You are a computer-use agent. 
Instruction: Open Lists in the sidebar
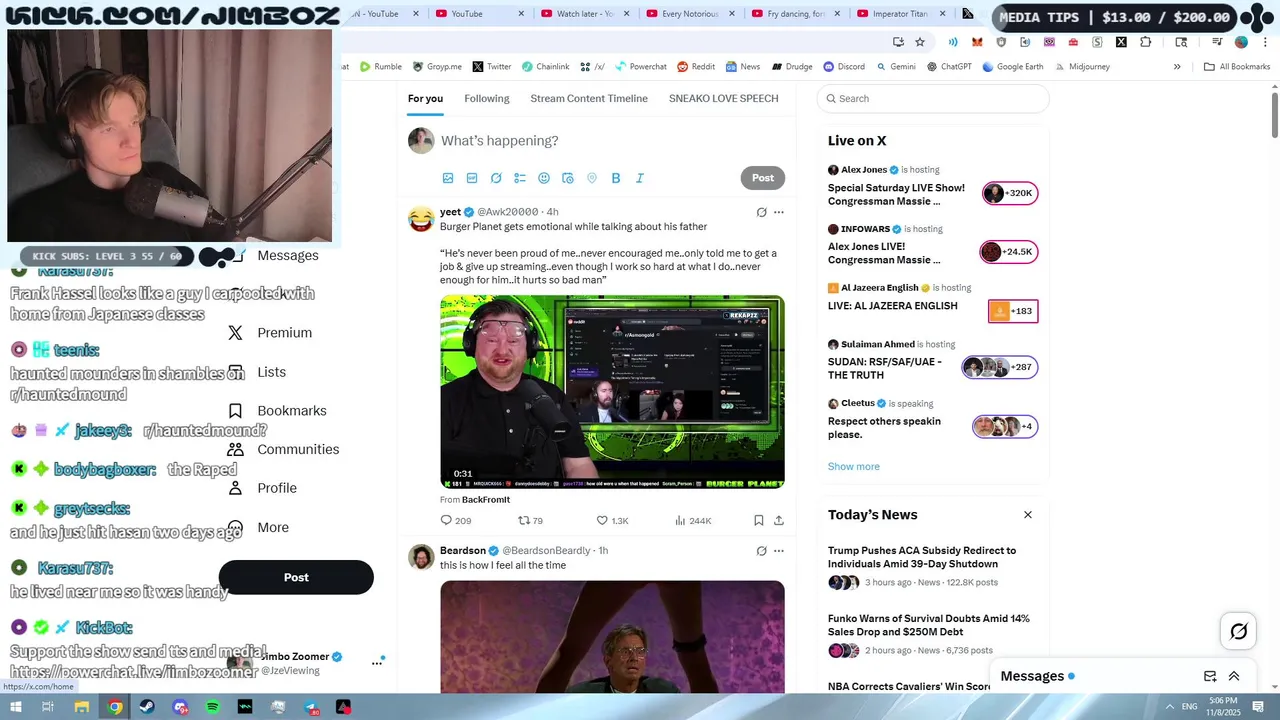pos(257,372)
